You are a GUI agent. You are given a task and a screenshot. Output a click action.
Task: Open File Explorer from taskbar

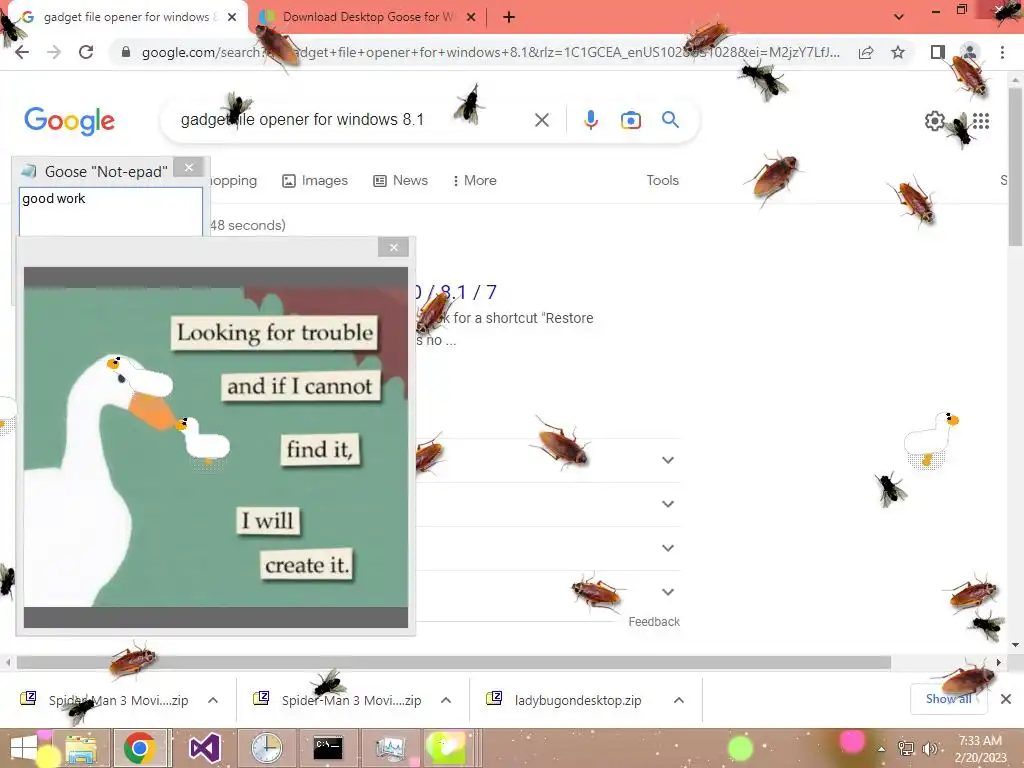81,748
